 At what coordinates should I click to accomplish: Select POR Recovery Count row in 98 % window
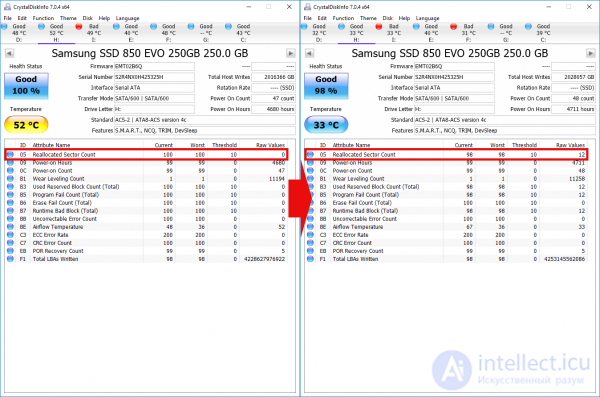coord(447,251)
